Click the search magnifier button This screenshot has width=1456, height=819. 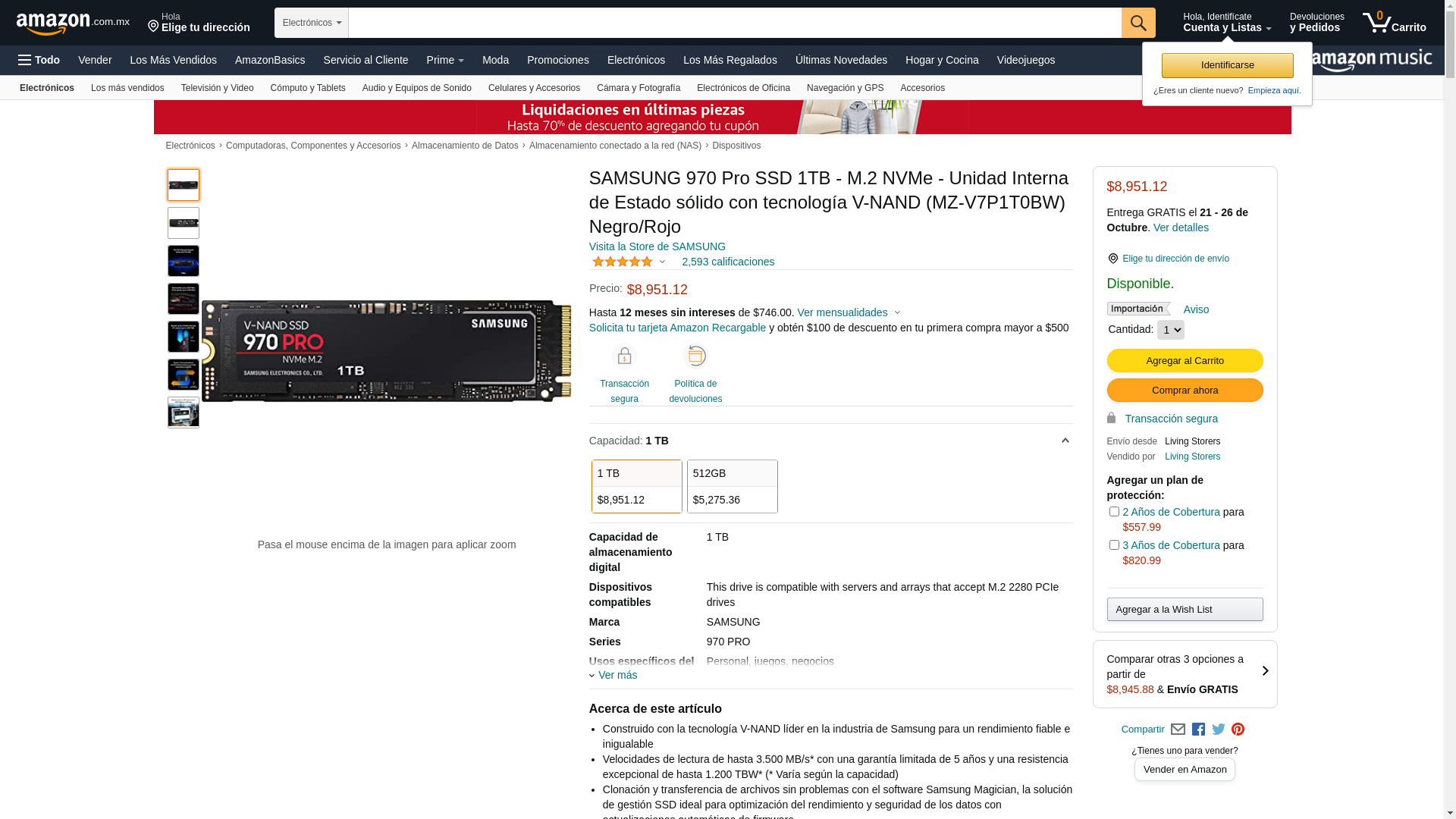[x=1137, y=23]
